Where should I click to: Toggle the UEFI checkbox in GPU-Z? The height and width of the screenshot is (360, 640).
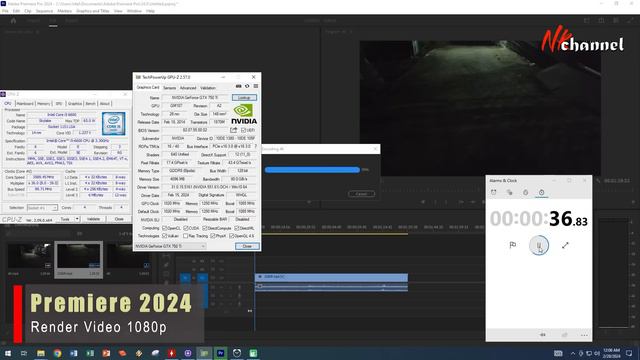click(243, 130)
